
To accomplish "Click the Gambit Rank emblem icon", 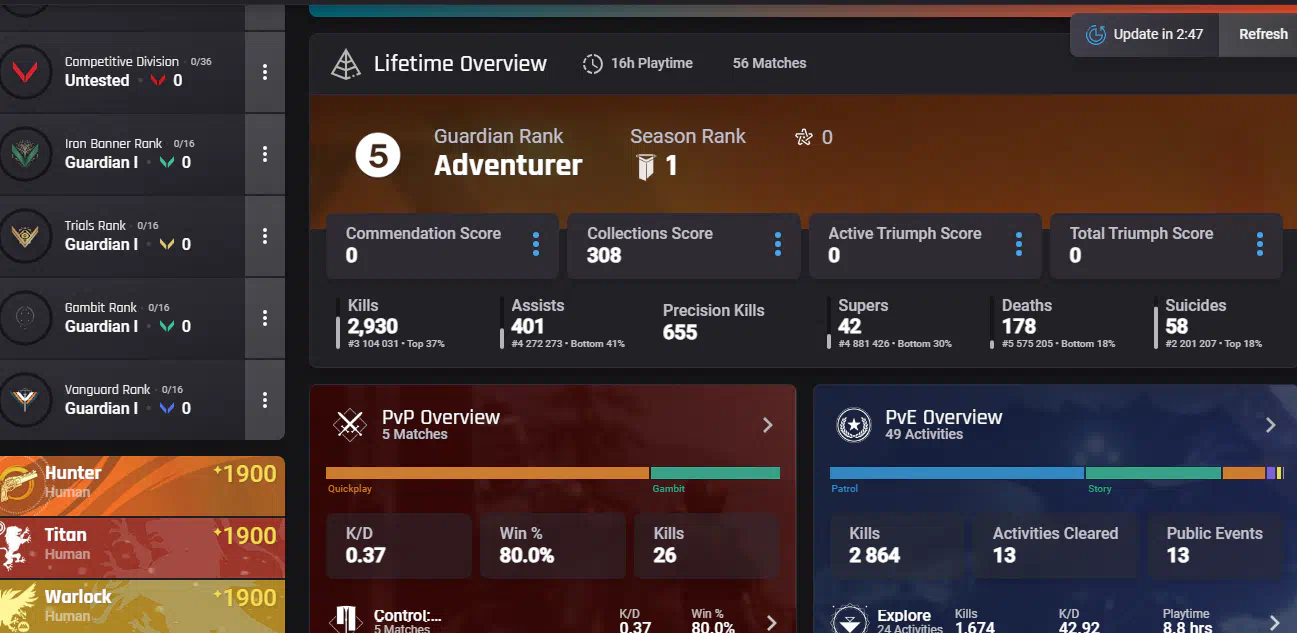I will (x=25, y=318).
